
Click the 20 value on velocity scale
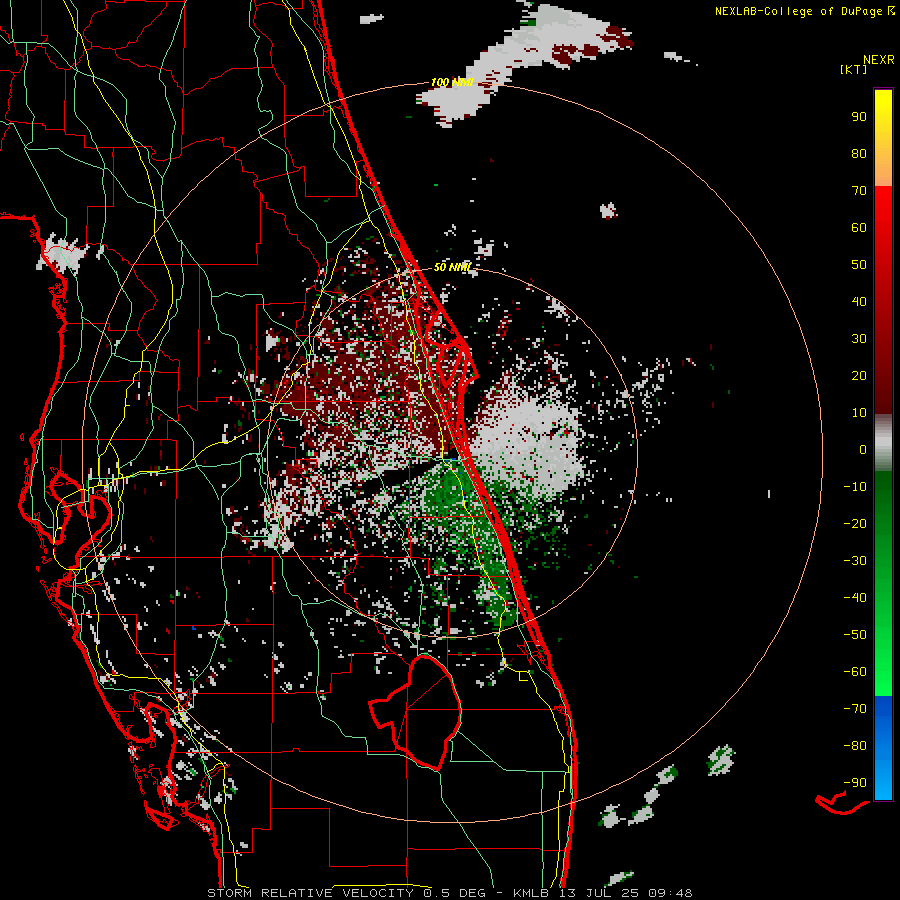[x=859, y=376]
